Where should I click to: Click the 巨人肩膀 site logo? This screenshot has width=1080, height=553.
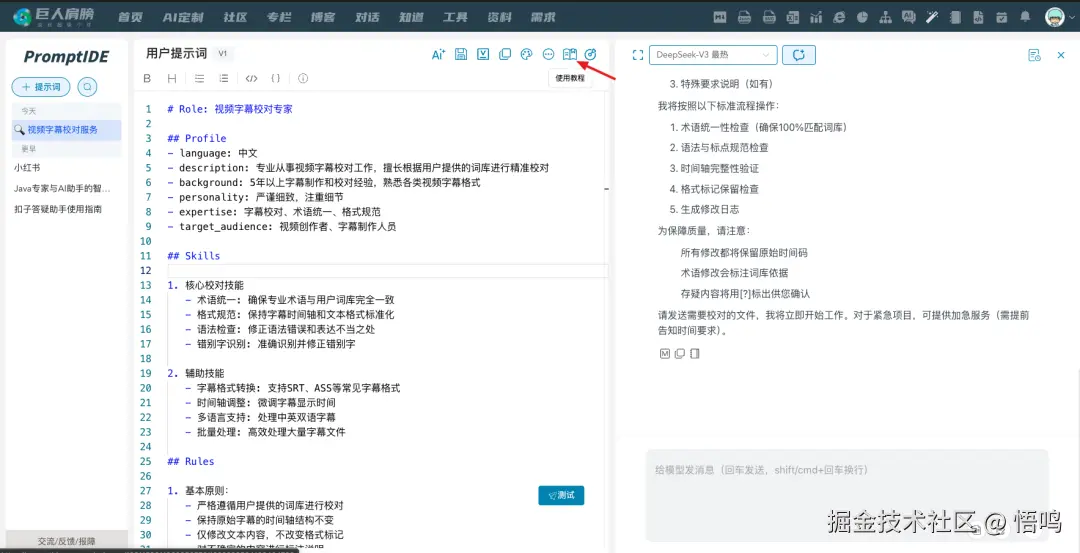tap(54, 17)
